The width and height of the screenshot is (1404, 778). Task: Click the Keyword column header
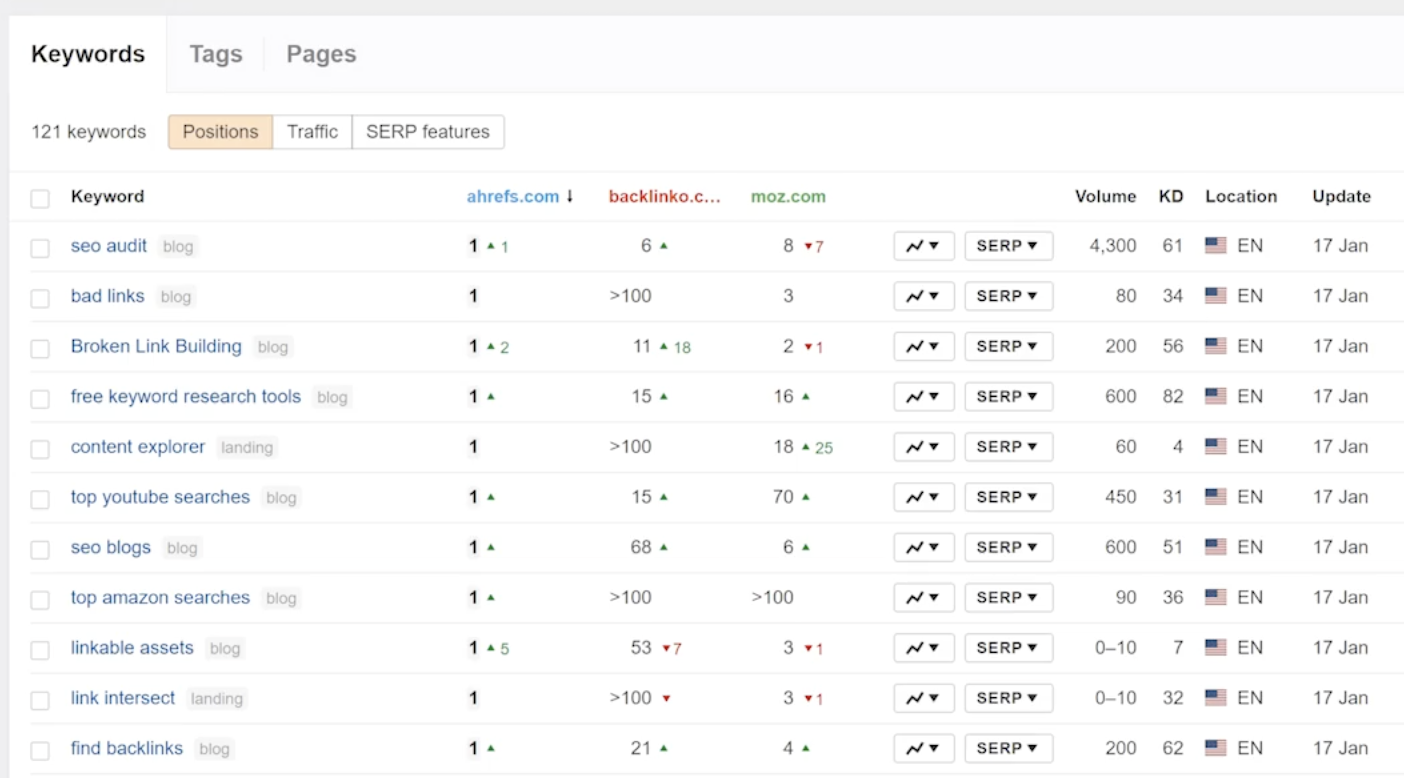[x=107, y=197]
